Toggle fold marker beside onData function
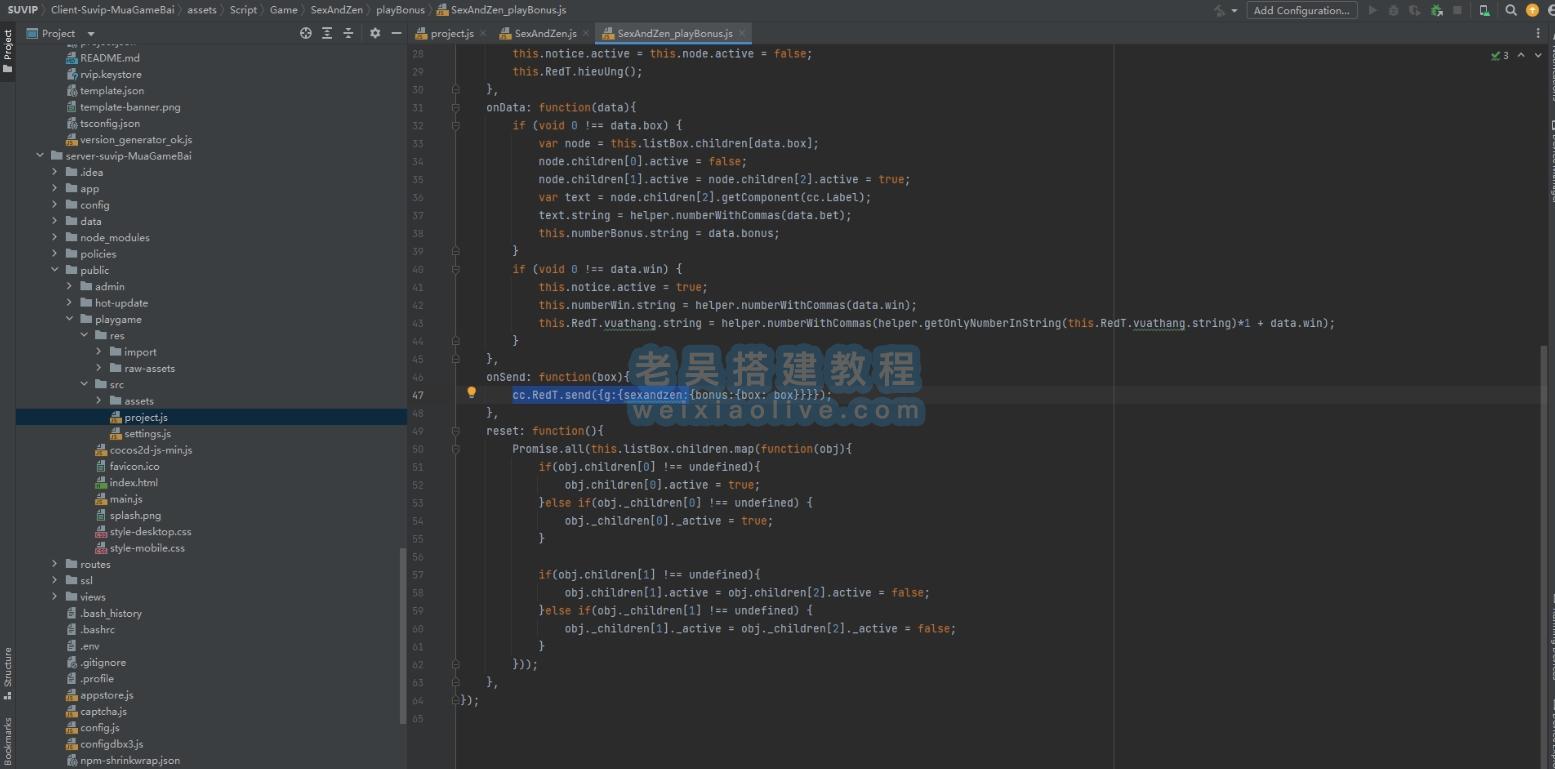 tap(456, 107)
